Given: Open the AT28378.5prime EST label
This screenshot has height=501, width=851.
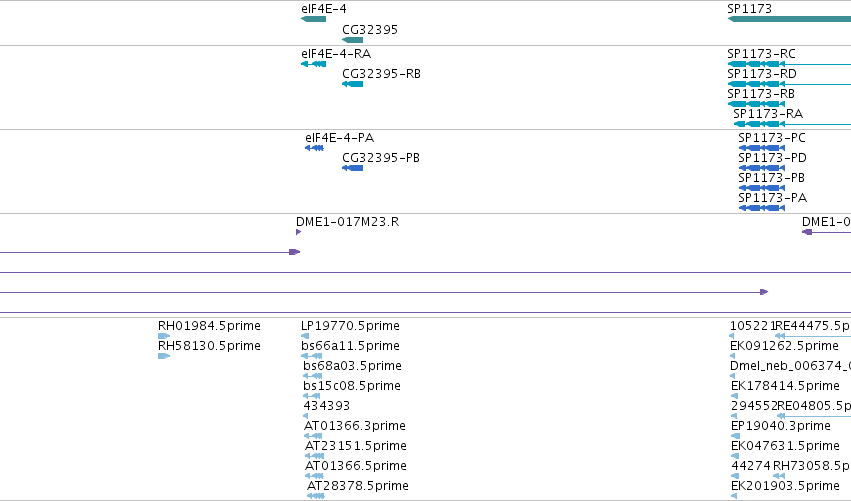Looking at the screenshot, I should tap(358, 486).
